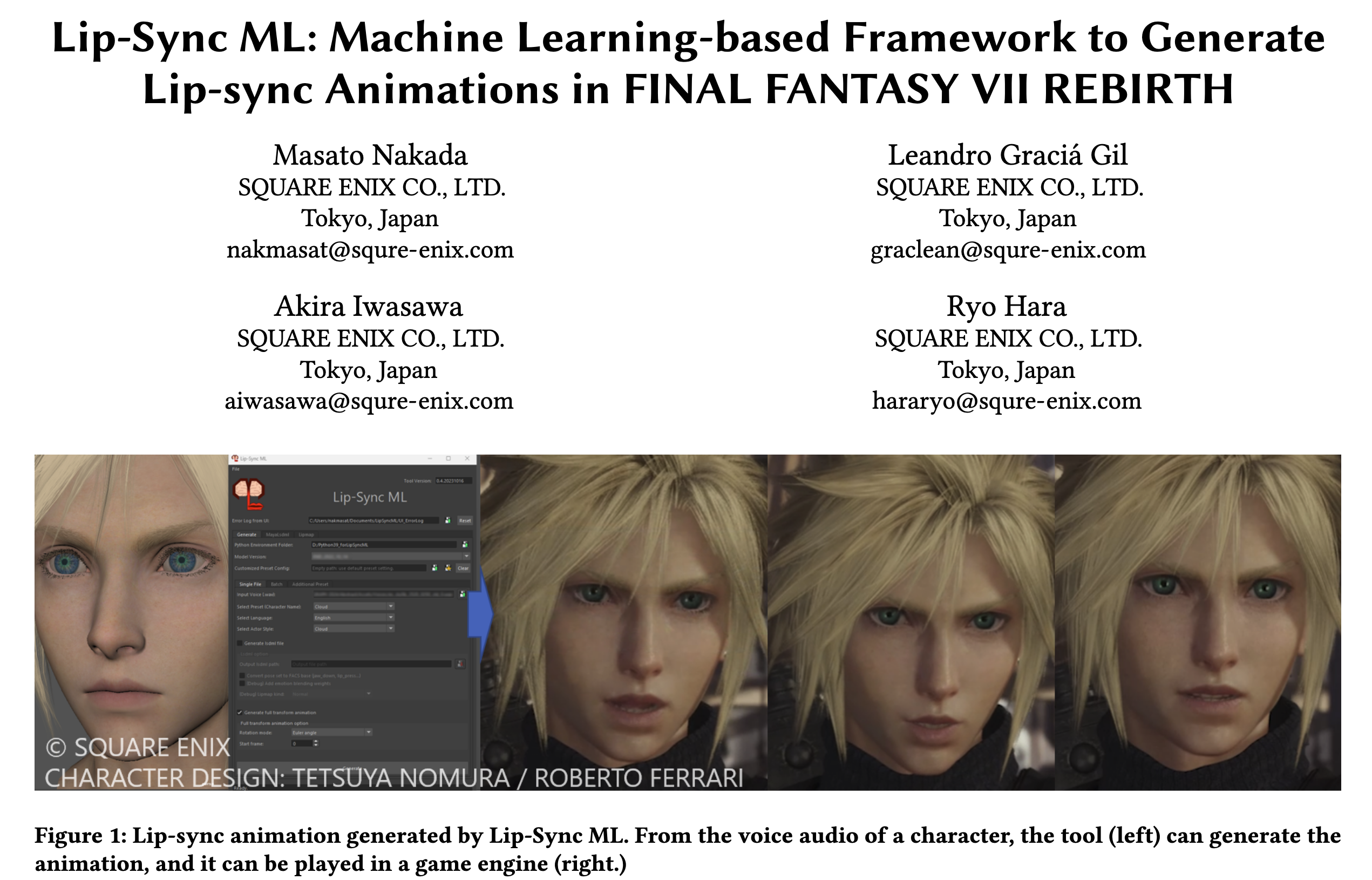Toggle Convert pose set to FACS base

pos(242,675)
